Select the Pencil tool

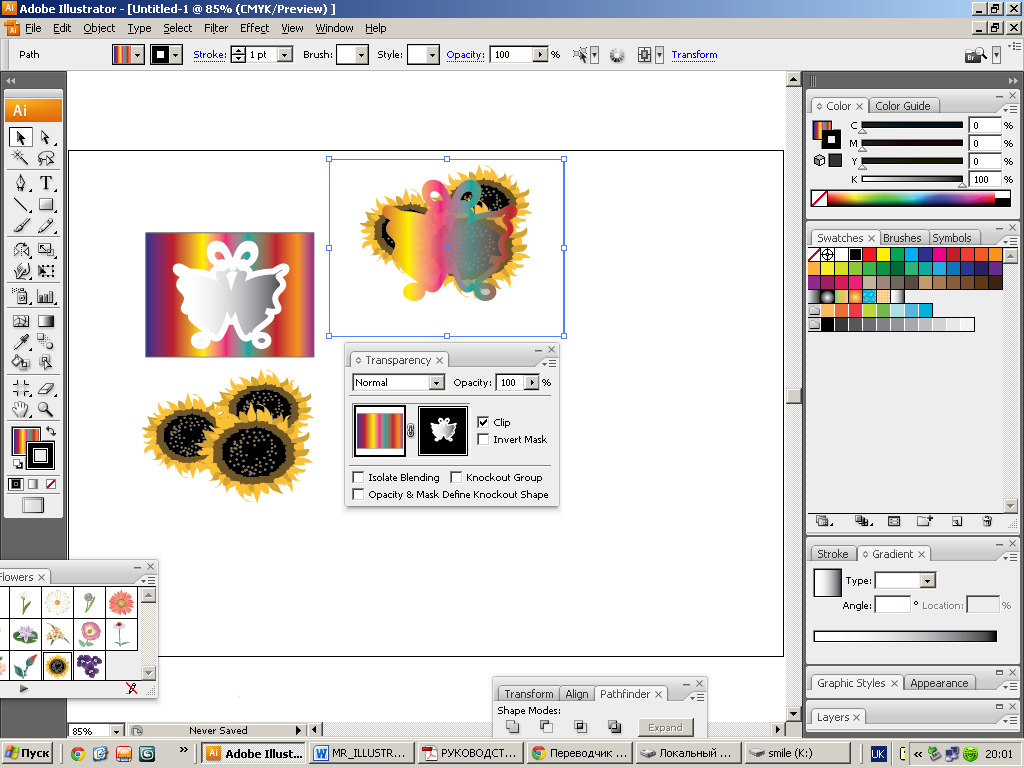point(45,226)
